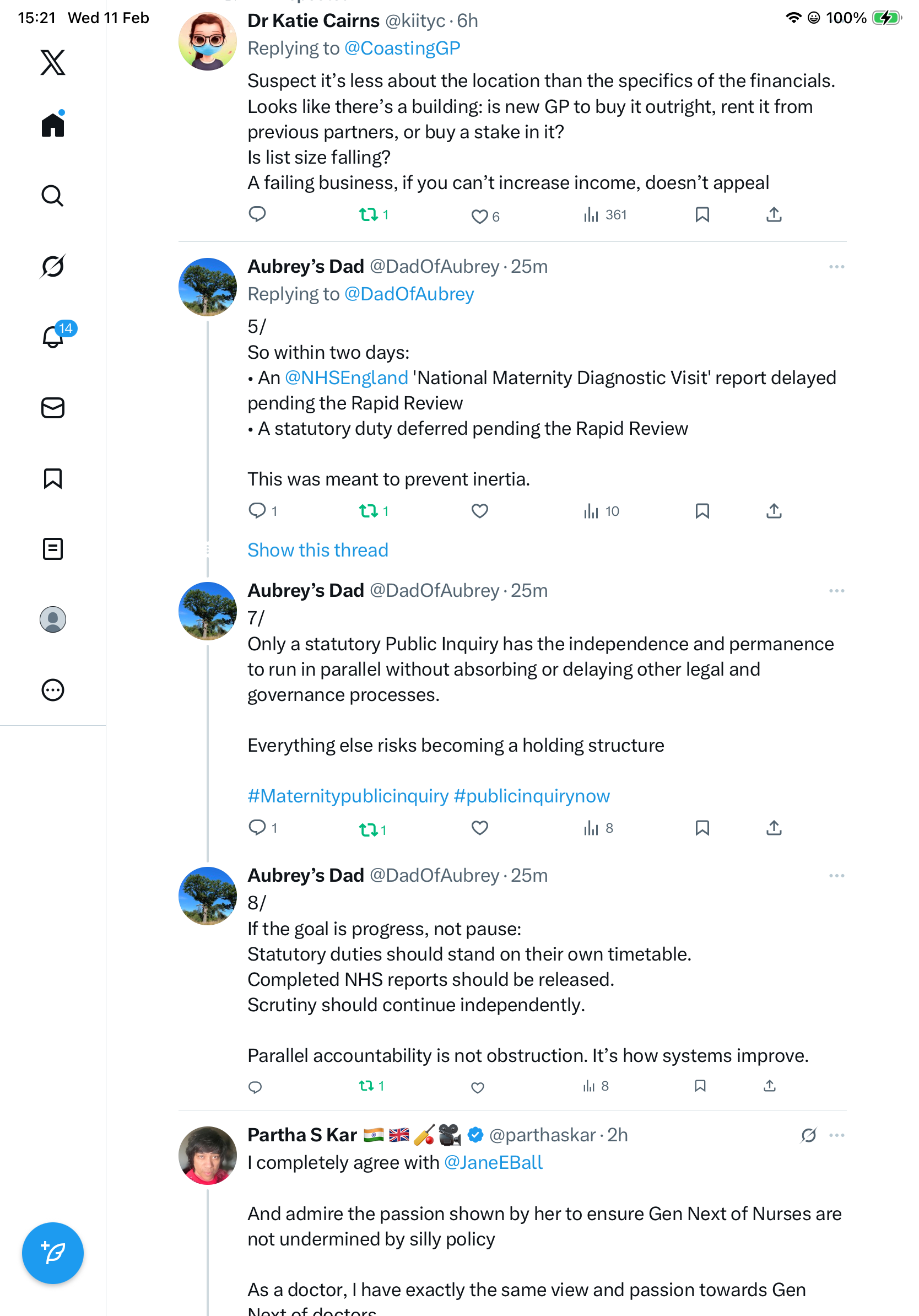Open Grok from the sidebar
This screenshot has width=919, height=1316.
point(53,267)
